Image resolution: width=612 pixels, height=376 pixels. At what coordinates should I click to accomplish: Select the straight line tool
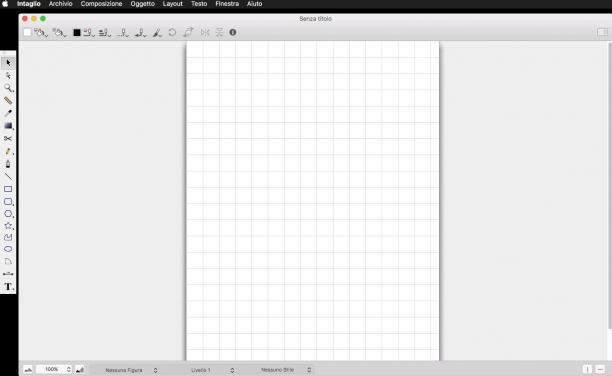click(8, 176)
